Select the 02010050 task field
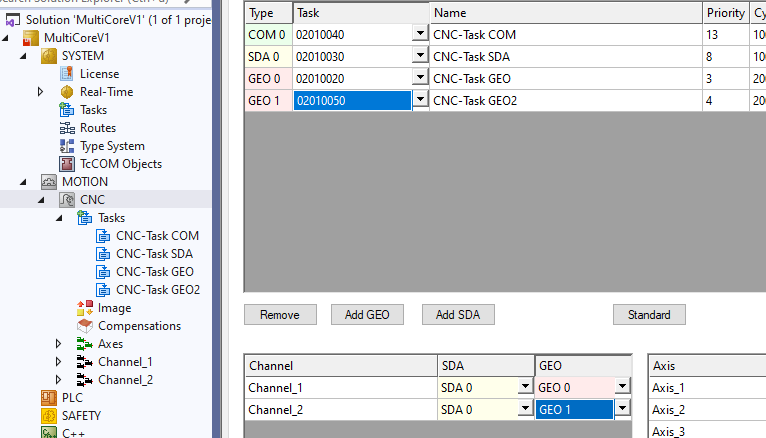The image size is (766, 438). click(352, 101)
